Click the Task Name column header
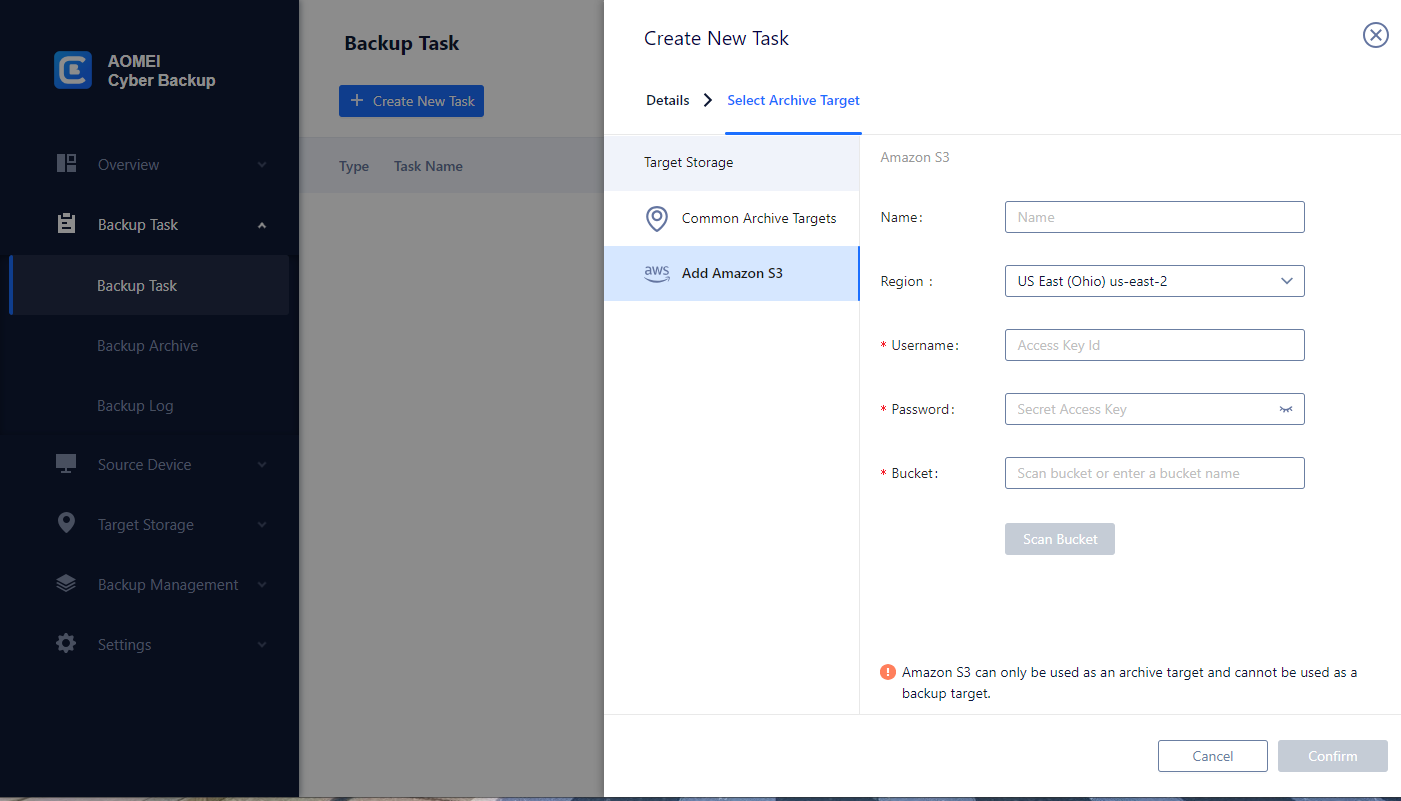The image size is (1401, 801). click(x=428, y=166)
